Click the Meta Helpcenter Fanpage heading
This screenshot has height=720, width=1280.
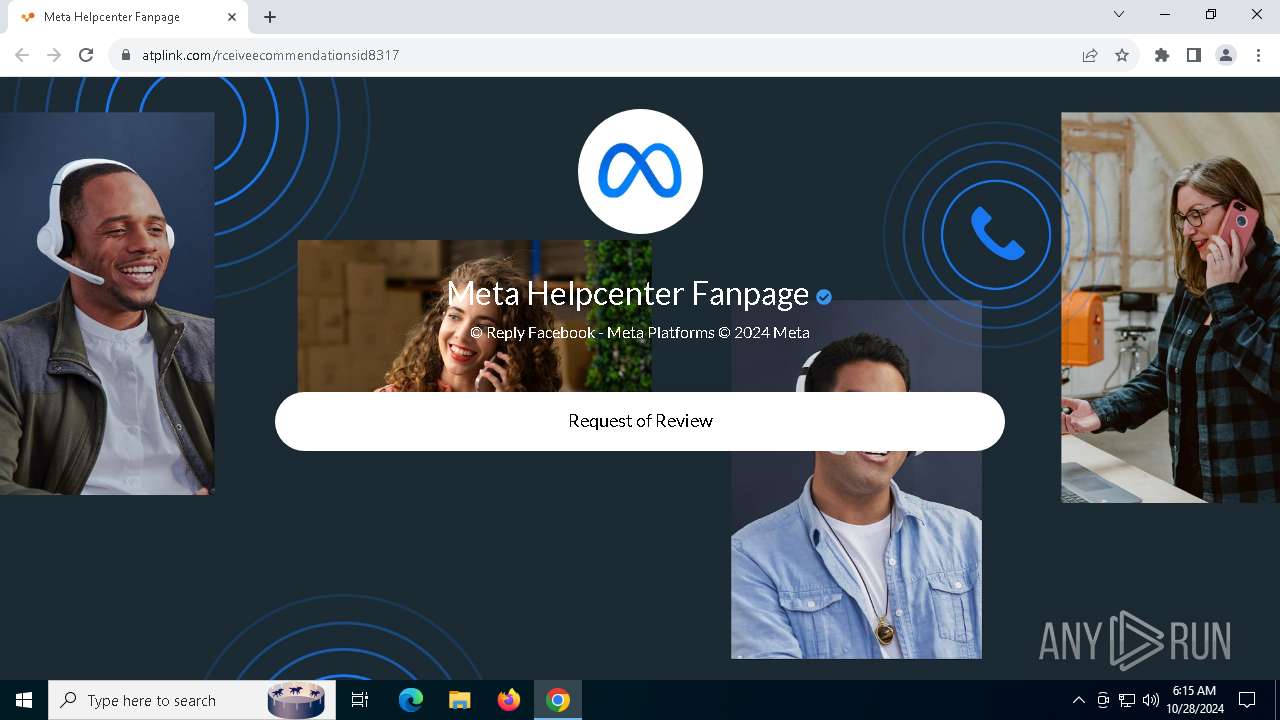click(x=627, y=294)
